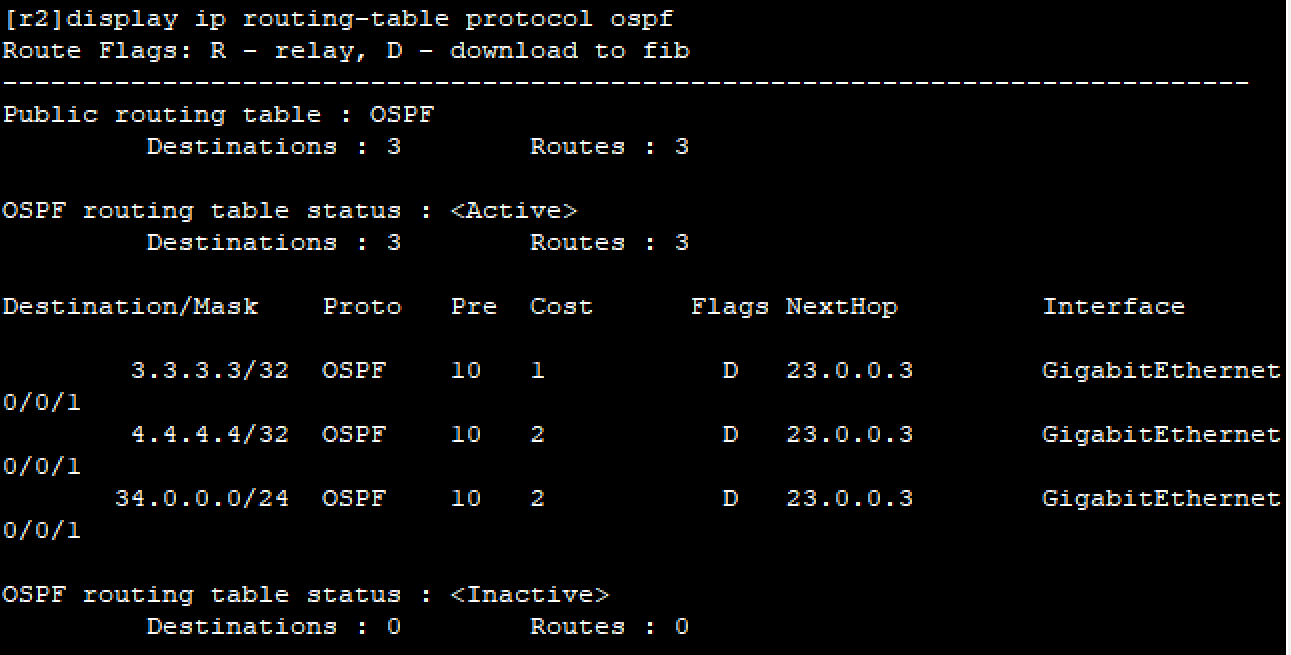Viewport: 1291px width, 655px height.
Task: Click the D flag in the 34.0.0.0/24 row
Action: 730,499
